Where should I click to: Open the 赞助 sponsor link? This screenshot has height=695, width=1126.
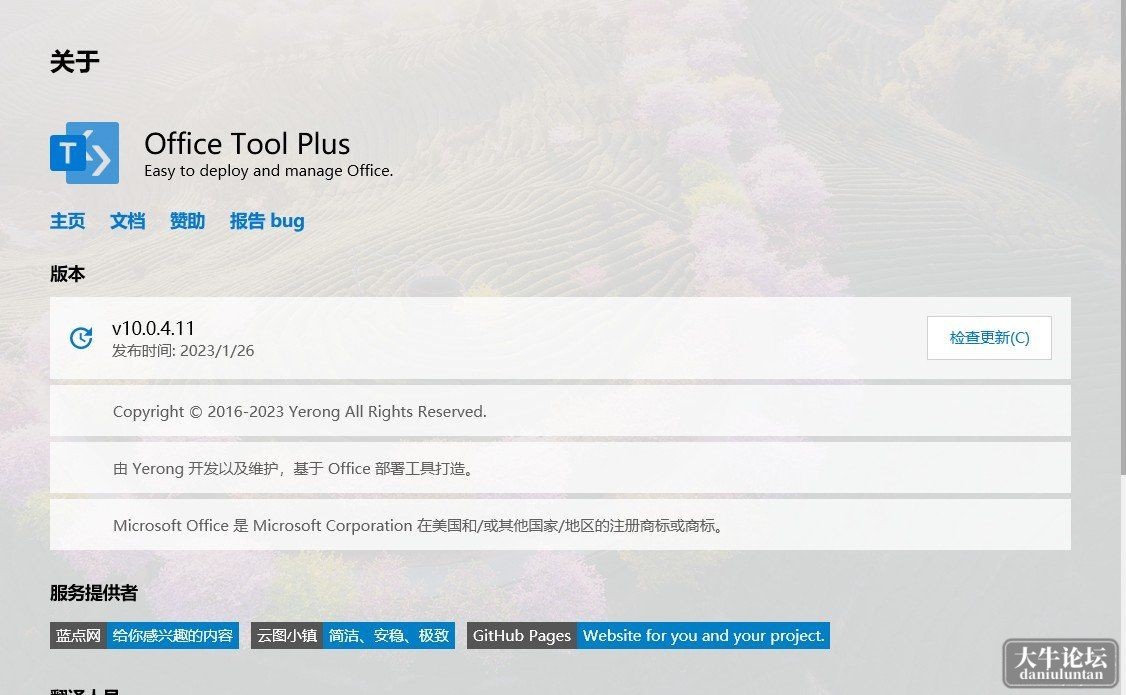coord(187,221)
